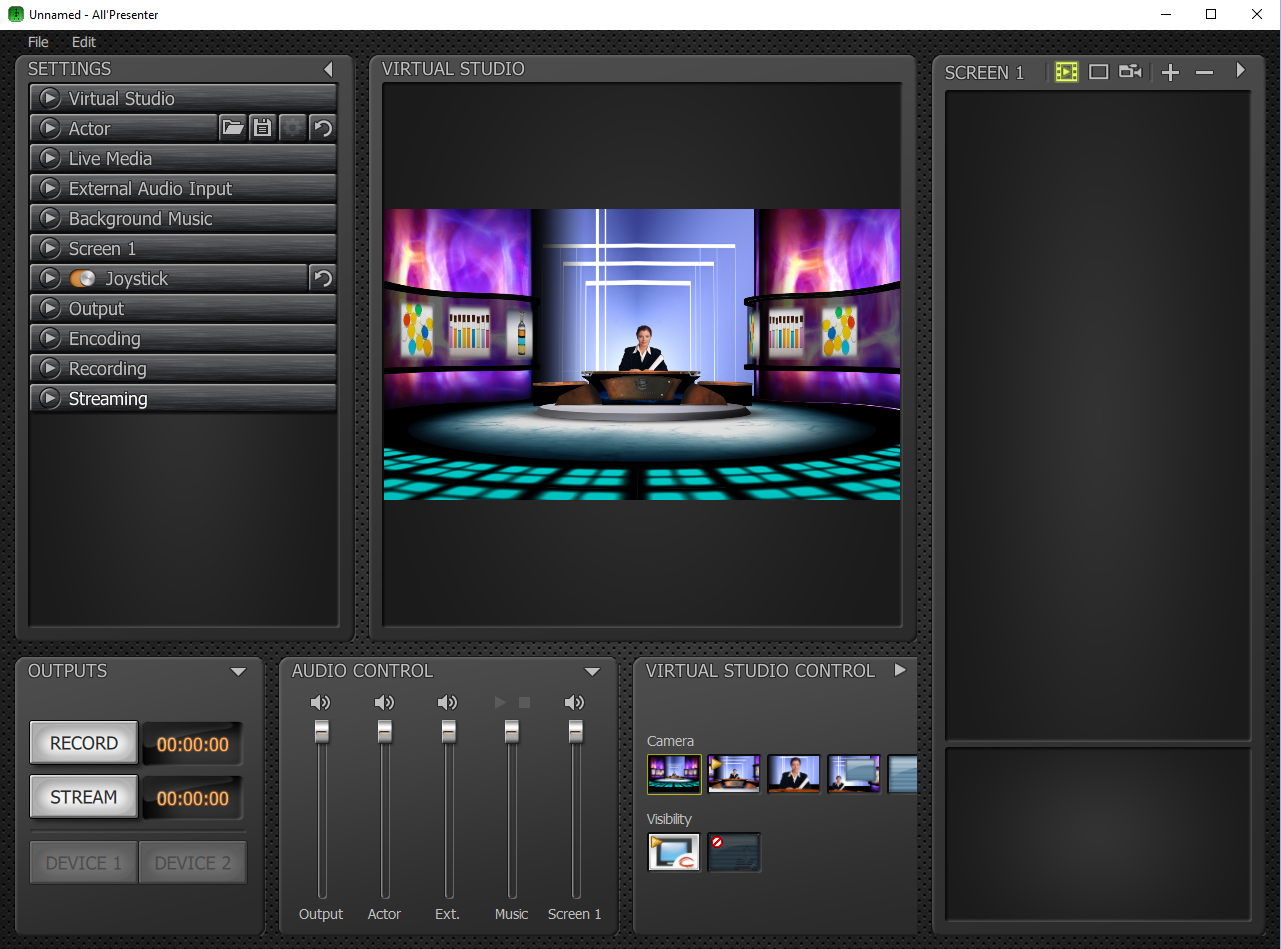Mute the Ext. channel speaker icon
Image resolution: width=1281 pixels, height=949 pixels.
click(x=448, y=703)
